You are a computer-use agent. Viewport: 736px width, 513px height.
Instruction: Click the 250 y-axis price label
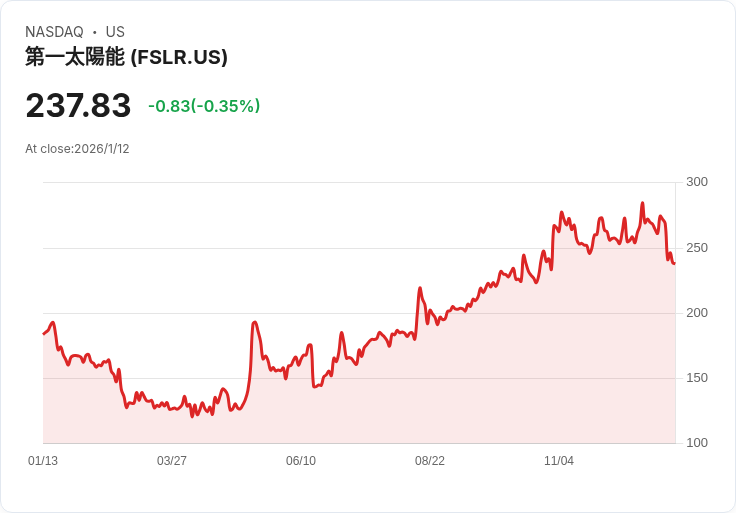pos(696,248)
